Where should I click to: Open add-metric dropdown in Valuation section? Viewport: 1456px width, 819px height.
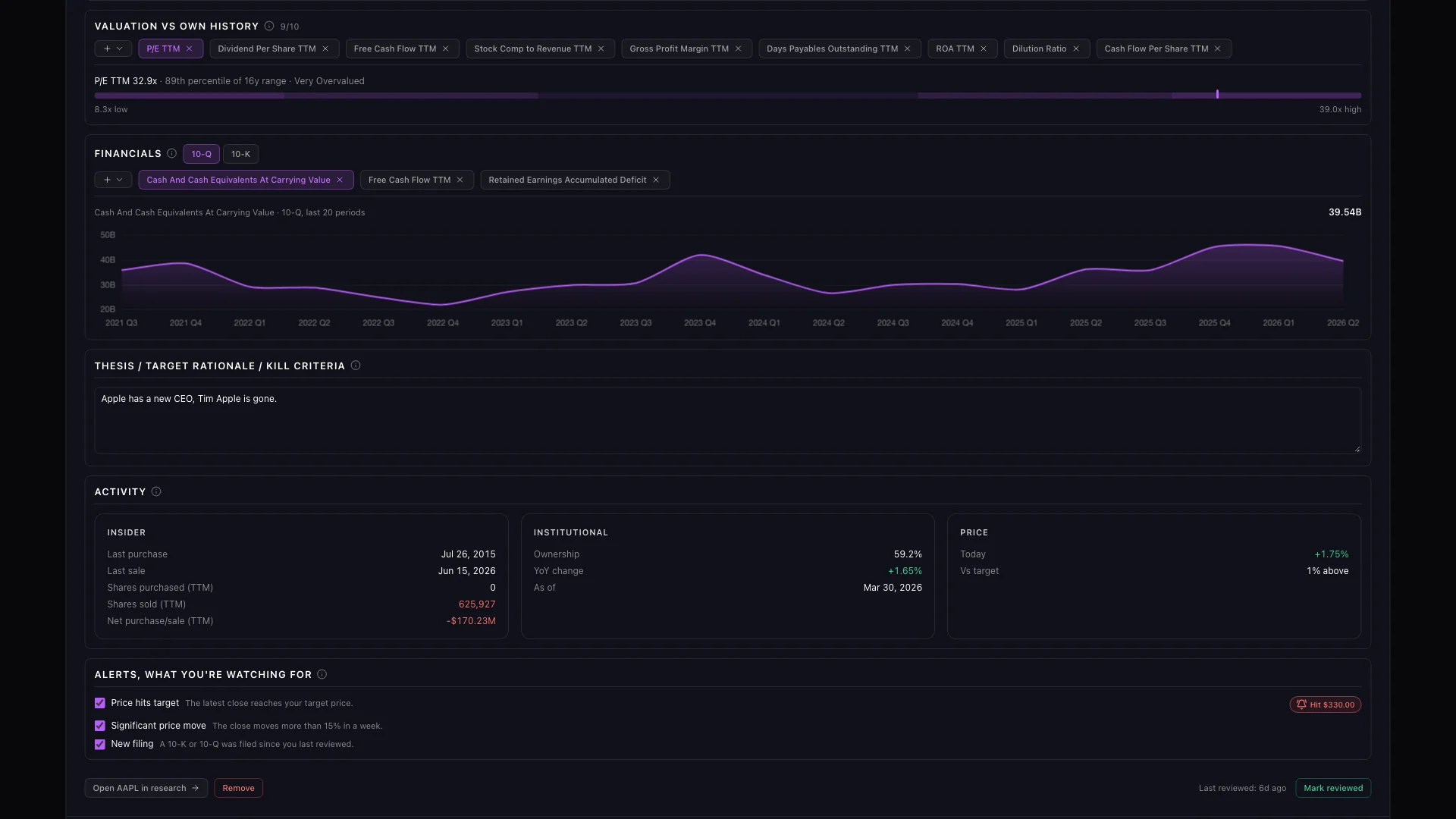pyautogui.click(x=113, y=49)
